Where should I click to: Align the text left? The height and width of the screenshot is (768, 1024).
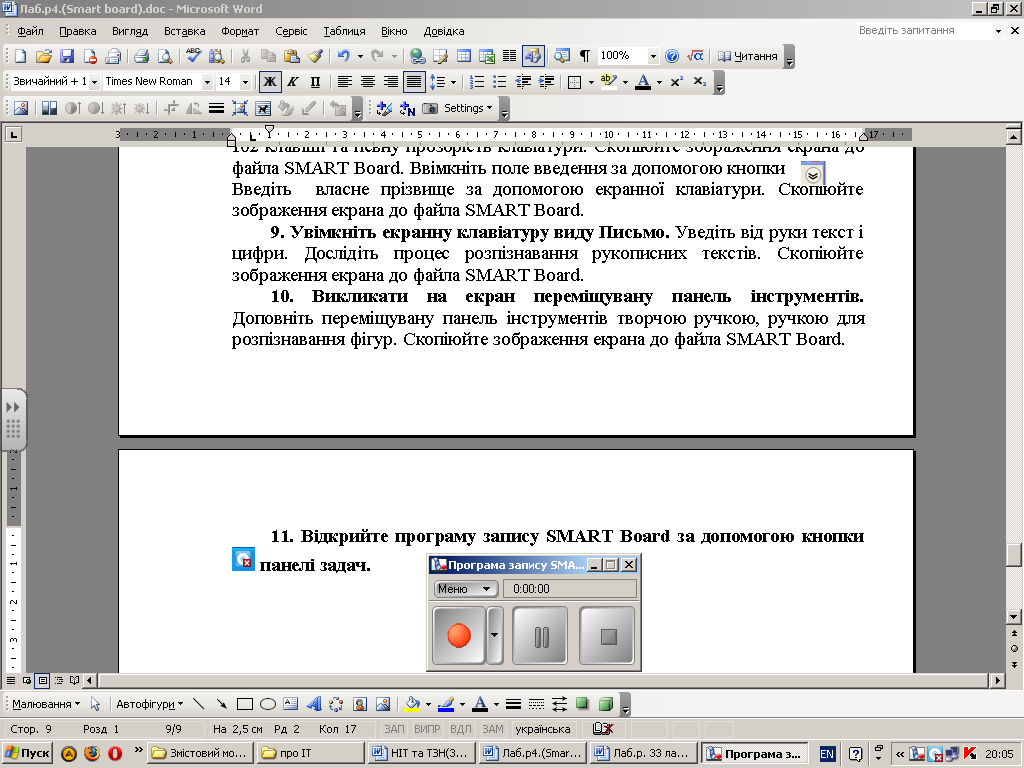[x=344, y=82]
